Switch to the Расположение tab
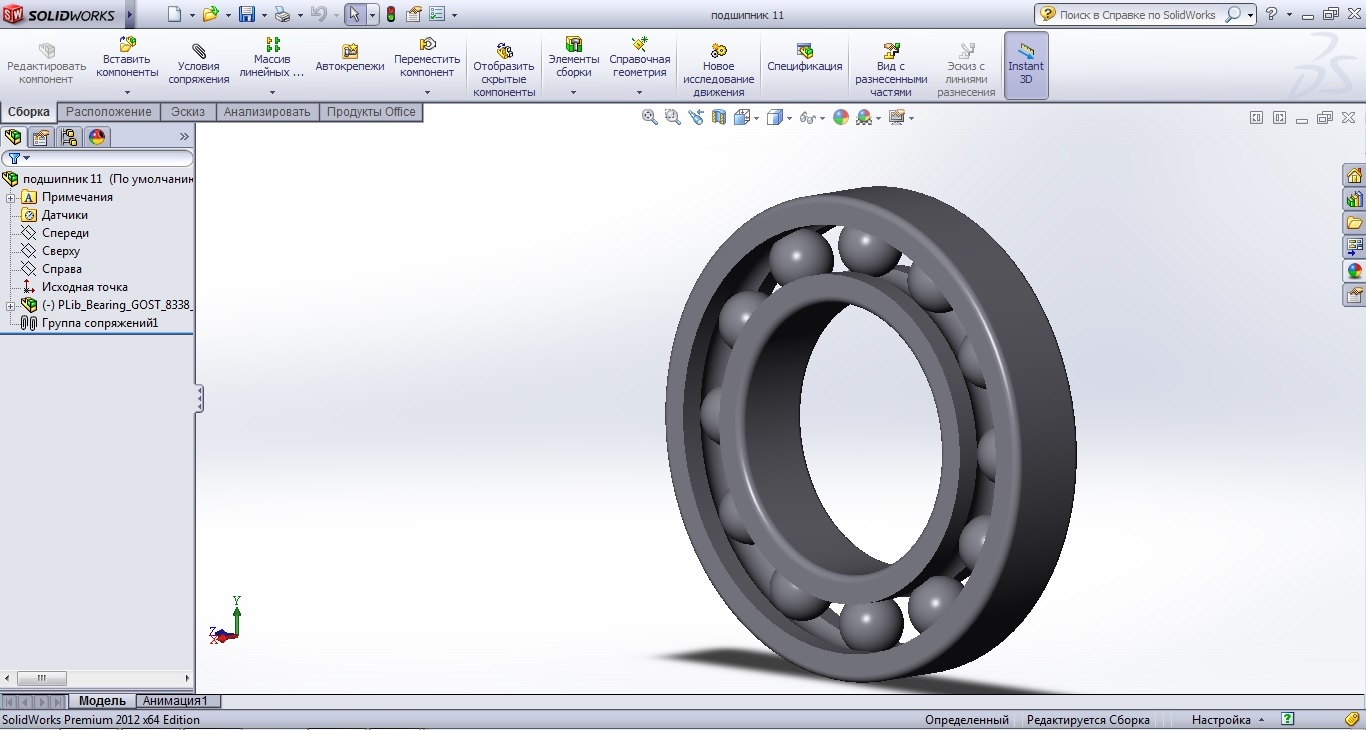This screenshot has width=1366, height=730. coord(109,112)
